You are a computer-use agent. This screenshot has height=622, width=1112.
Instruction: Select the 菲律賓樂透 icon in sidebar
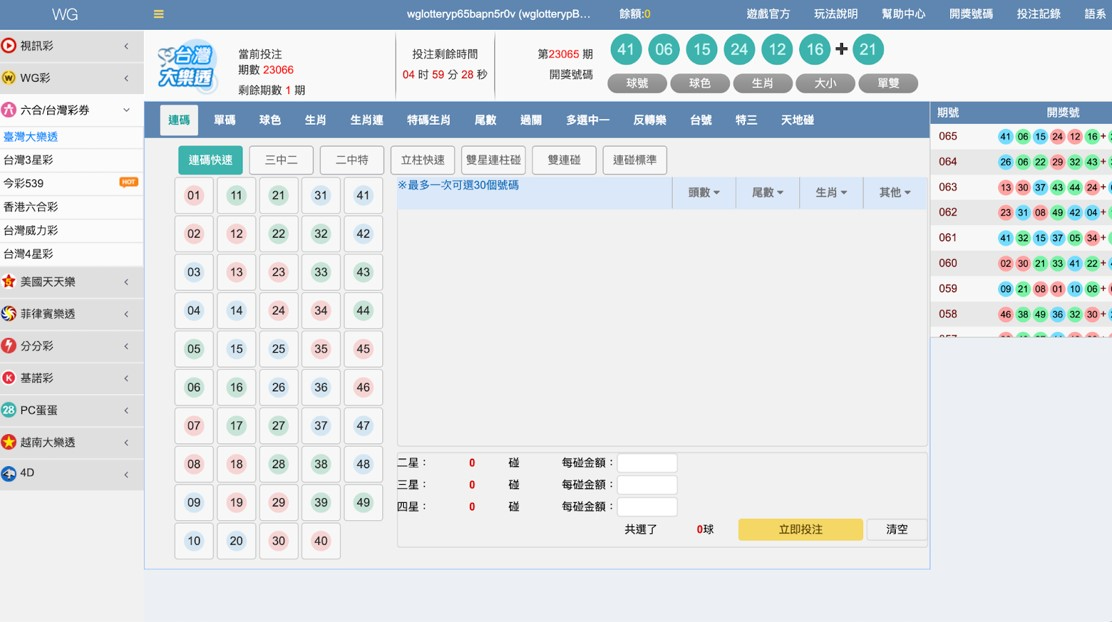9,314
